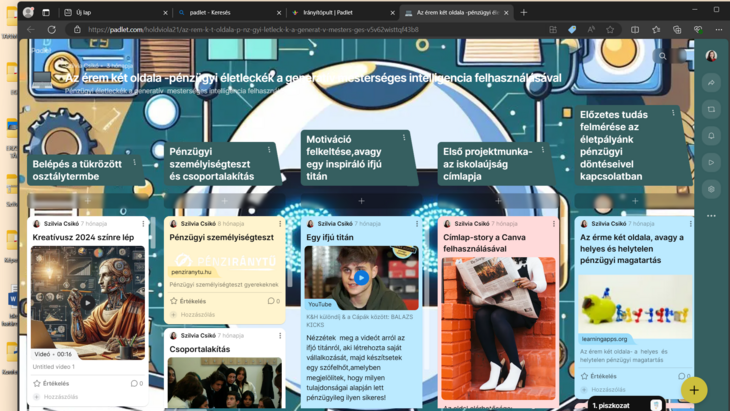The width and height of the screenshot is (730, 411).
Task: Open the split screen browser icon
Action: tap(635, 29)
